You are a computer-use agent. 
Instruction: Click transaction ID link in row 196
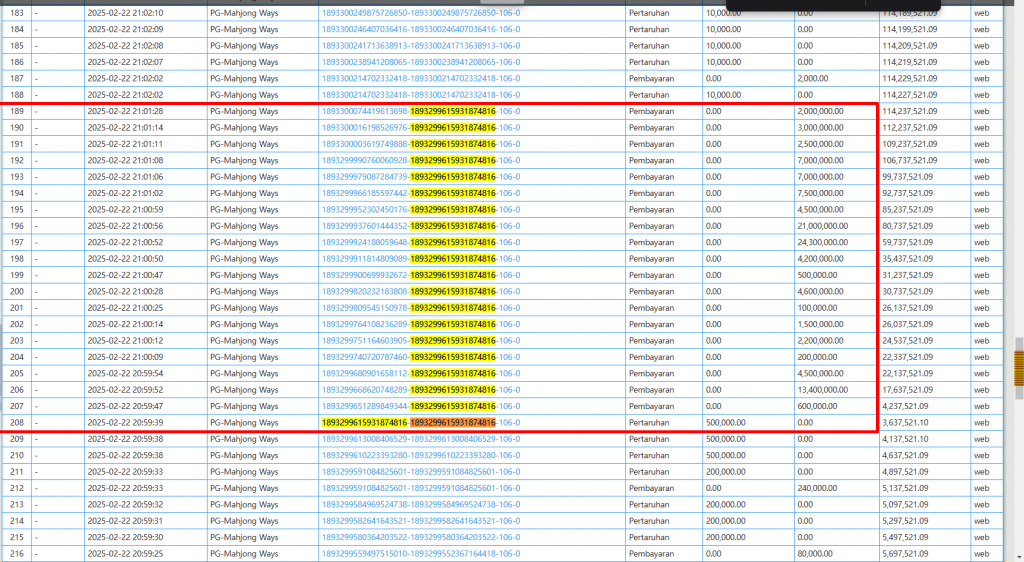[x=420, y=226]
